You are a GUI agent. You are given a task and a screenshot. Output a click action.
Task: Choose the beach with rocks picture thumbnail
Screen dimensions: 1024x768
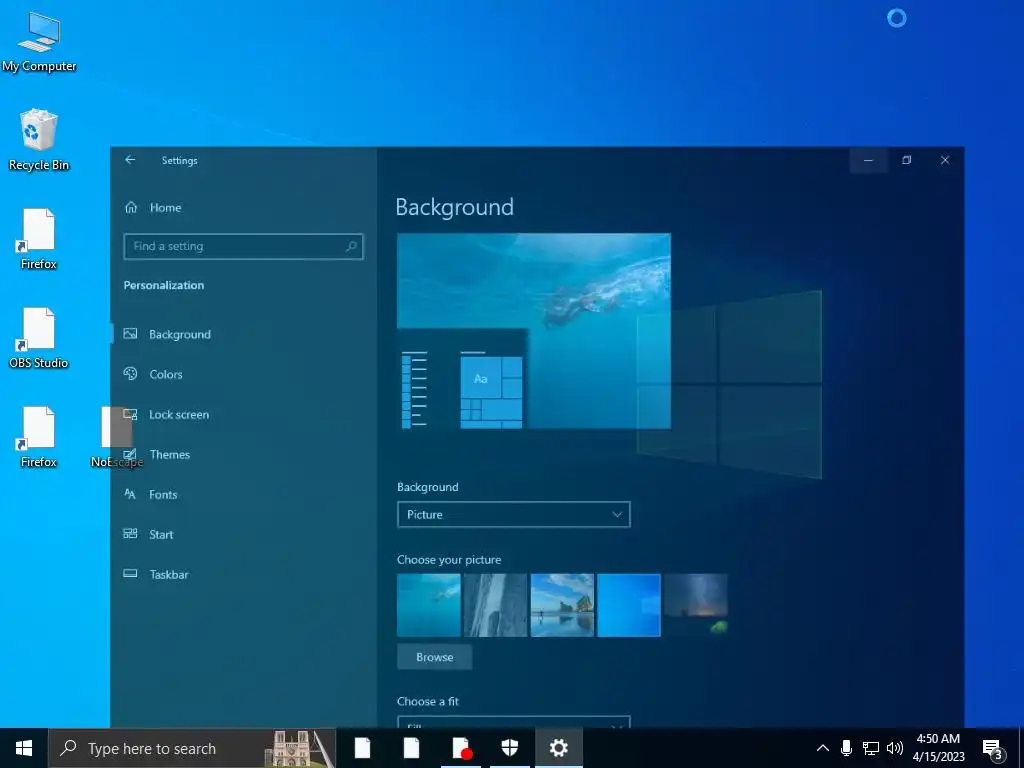tap(562, 605)
